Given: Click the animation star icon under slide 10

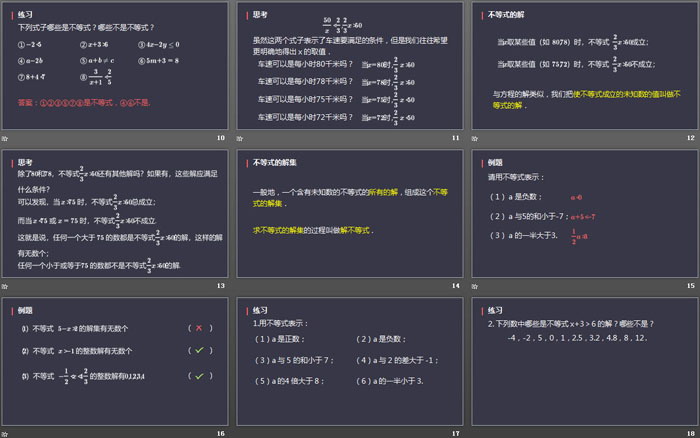Looking at the screenshot, I should tap(5, 138).
